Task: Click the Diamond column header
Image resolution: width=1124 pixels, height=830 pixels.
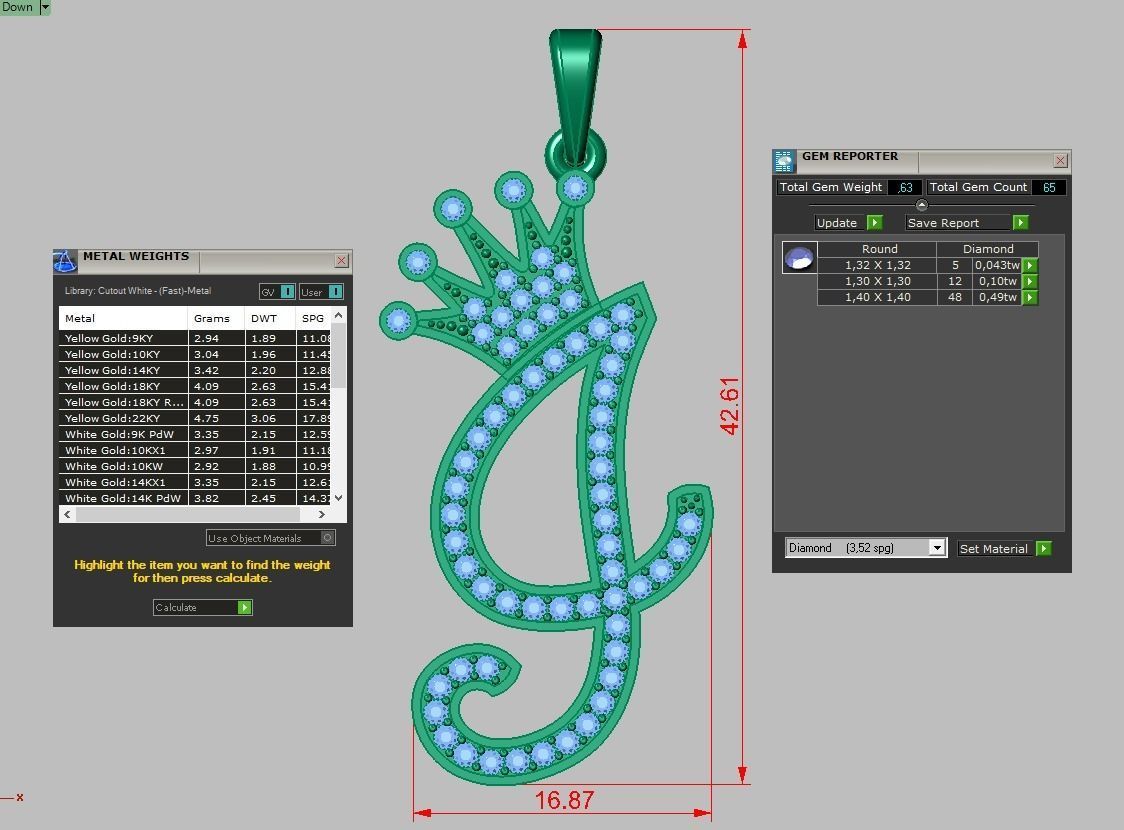Action: [988, 249]
